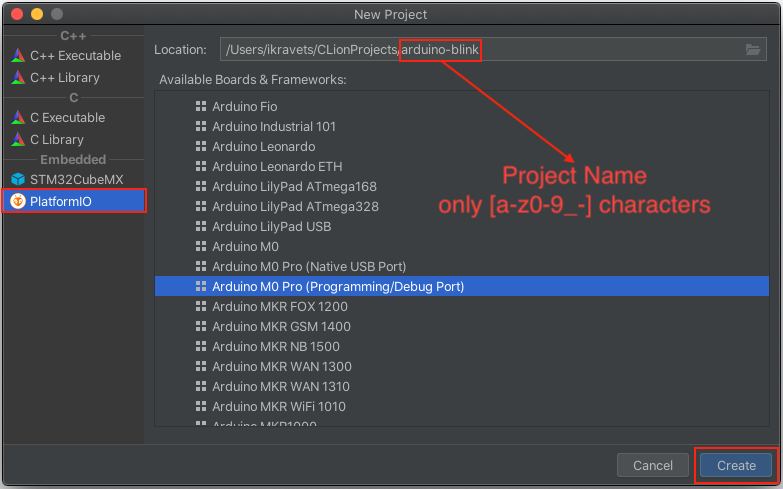Select C++ Executable project type
The height and width of the screenshot is (489, 783).
click(x=74, y=55)
